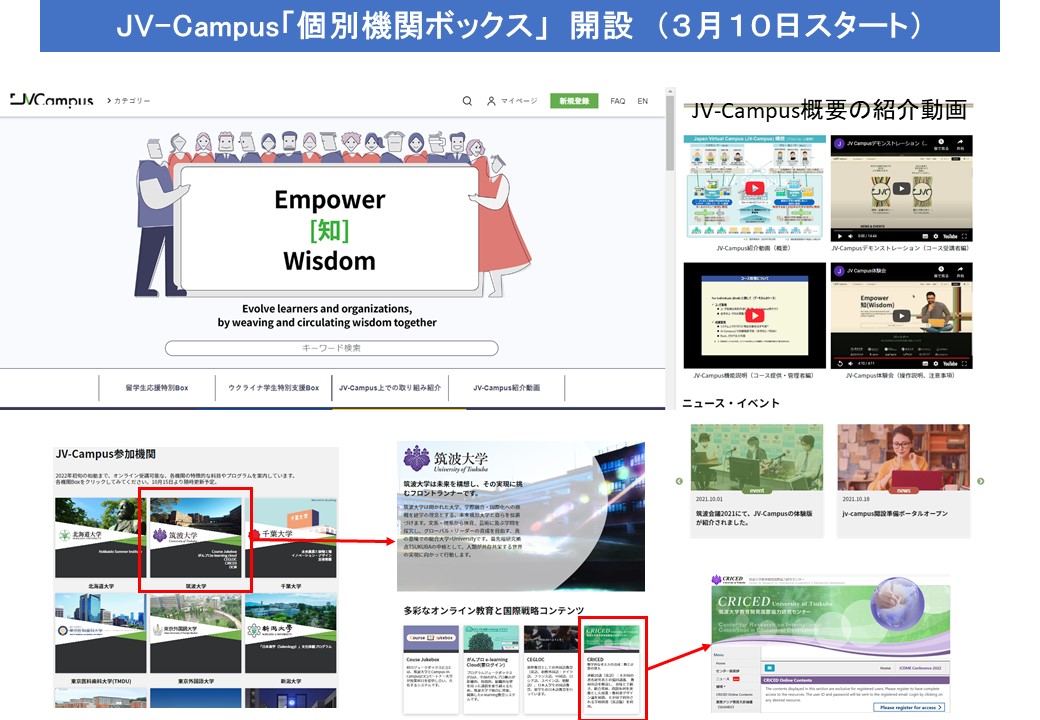Click share arrow on デモンストレーション video
The width and height of the screenshot is (1040, 720).
(960, 143)
